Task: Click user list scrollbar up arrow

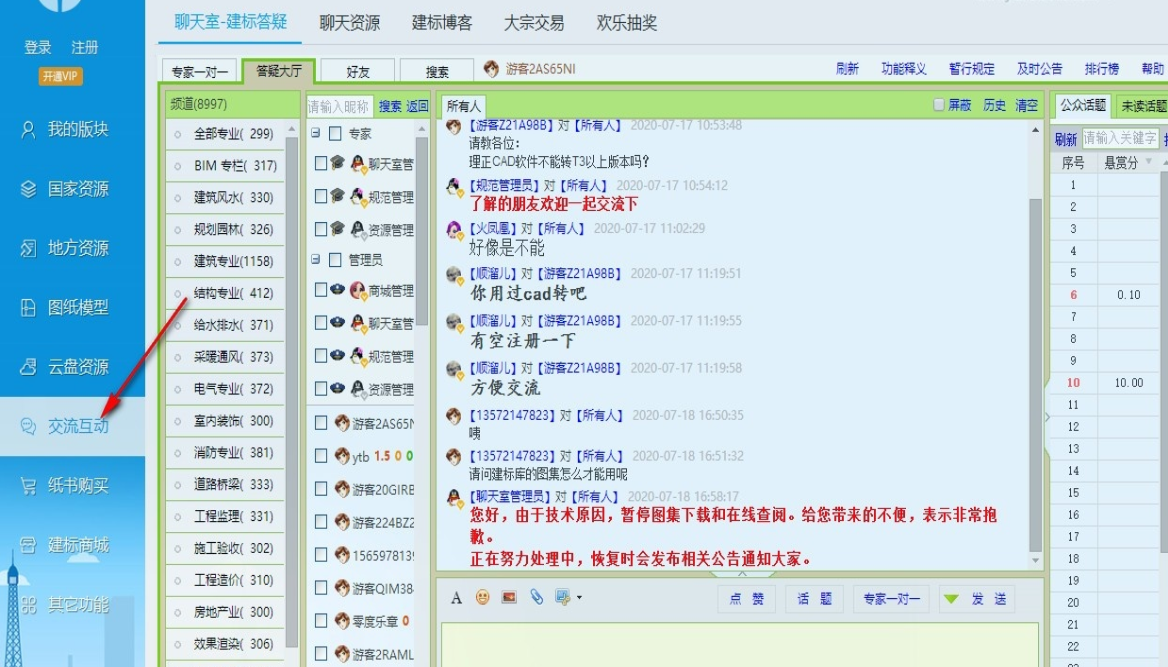Action: coord(422,129)
